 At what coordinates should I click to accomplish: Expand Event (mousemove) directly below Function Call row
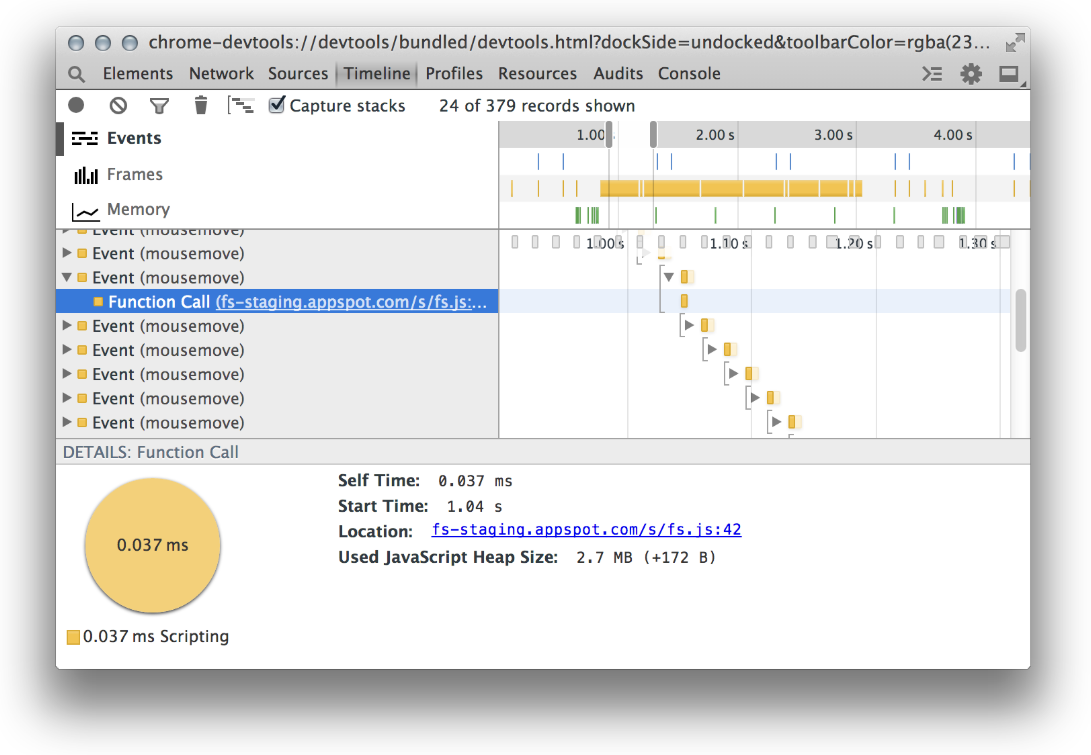point(67,326)
